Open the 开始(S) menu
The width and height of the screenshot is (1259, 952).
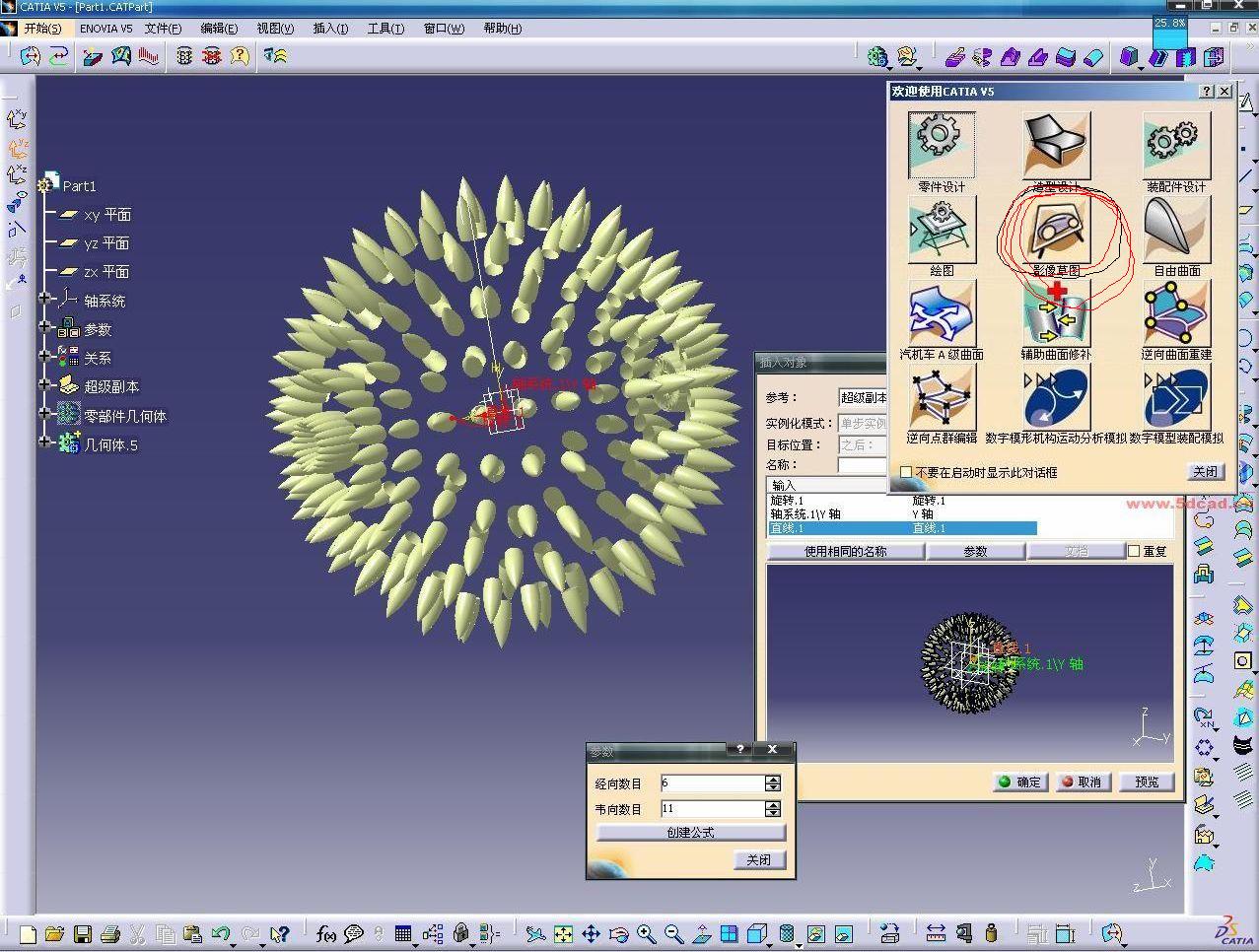click(x=41, y=29)
